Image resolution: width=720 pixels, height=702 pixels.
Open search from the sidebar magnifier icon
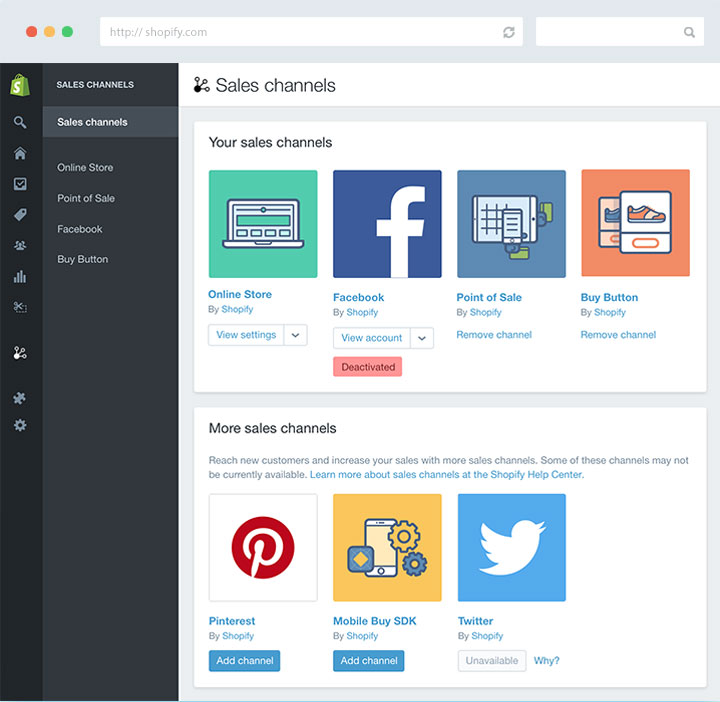point(20,123)
